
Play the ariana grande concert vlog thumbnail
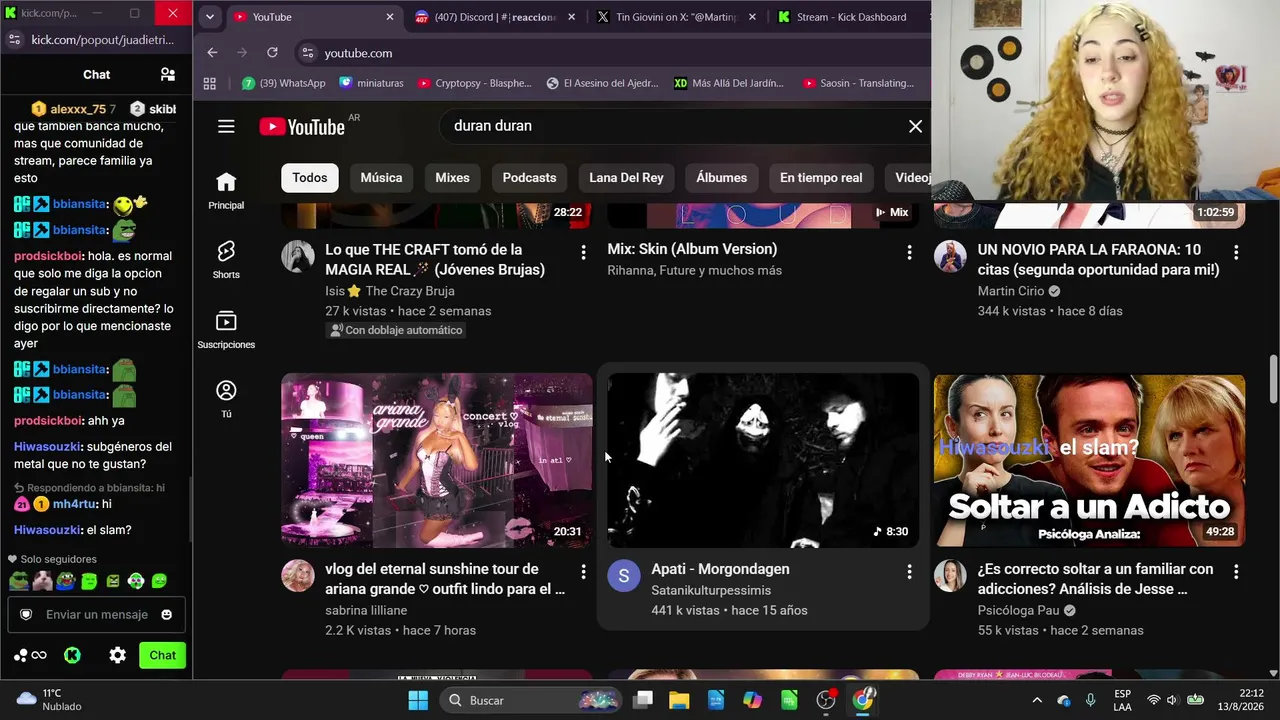[437, 460]
